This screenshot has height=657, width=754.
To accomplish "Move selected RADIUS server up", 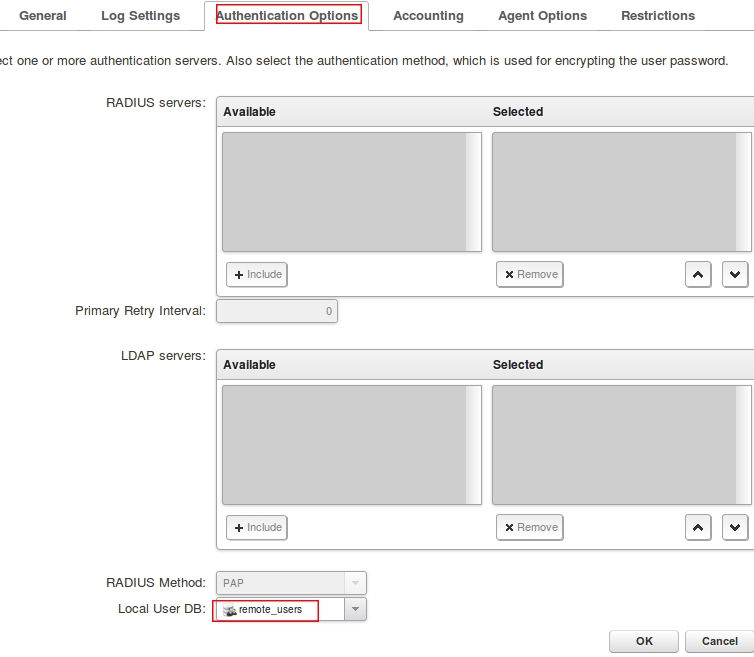I will coord(698,274).
